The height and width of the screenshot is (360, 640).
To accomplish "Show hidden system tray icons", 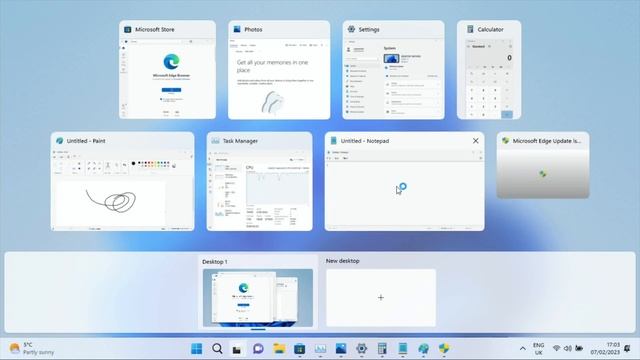I will coord(522,349).
